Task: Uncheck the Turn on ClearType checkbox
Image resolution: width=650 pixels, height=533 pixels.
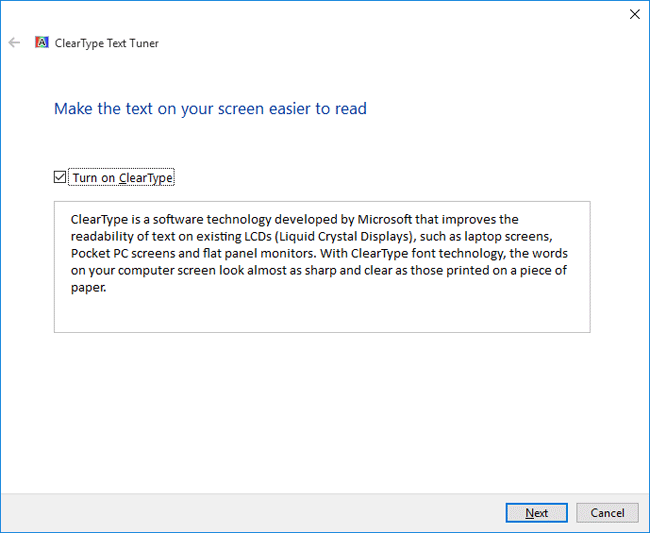Action: 60,178
